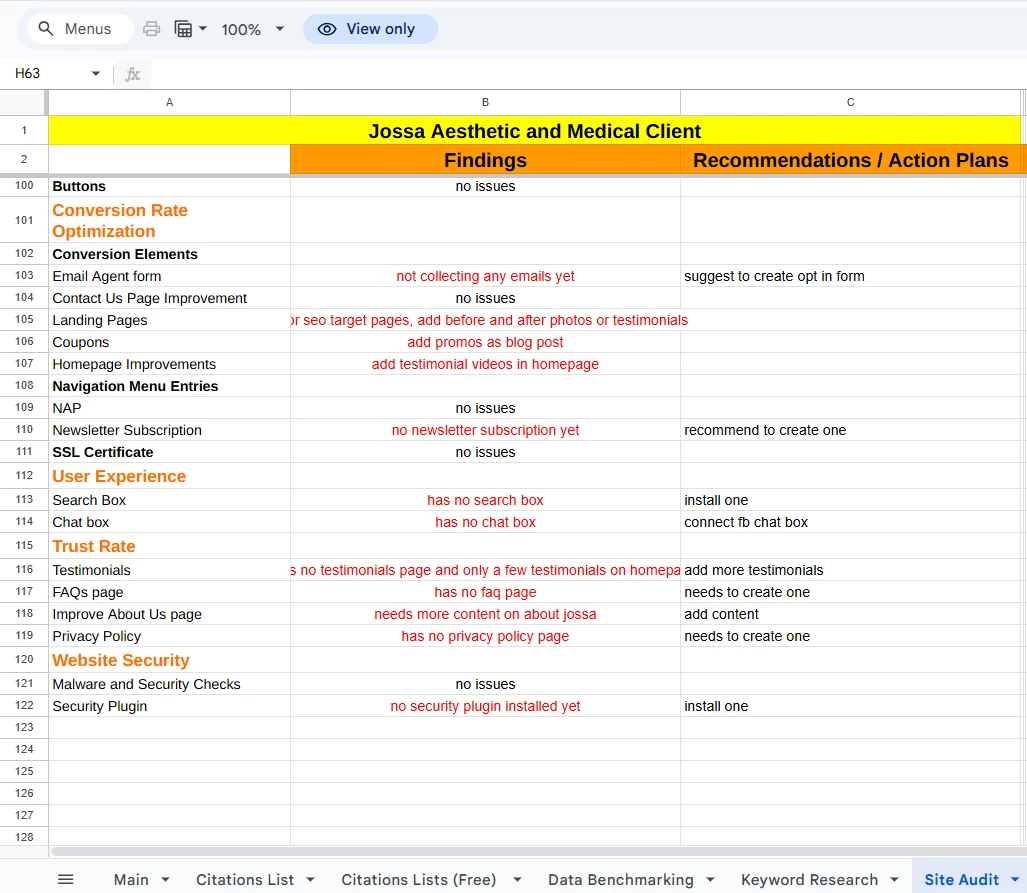Select Malware and Security Checks cell
The height and width of the screenshot is (893, 1027).
[170, 684]
